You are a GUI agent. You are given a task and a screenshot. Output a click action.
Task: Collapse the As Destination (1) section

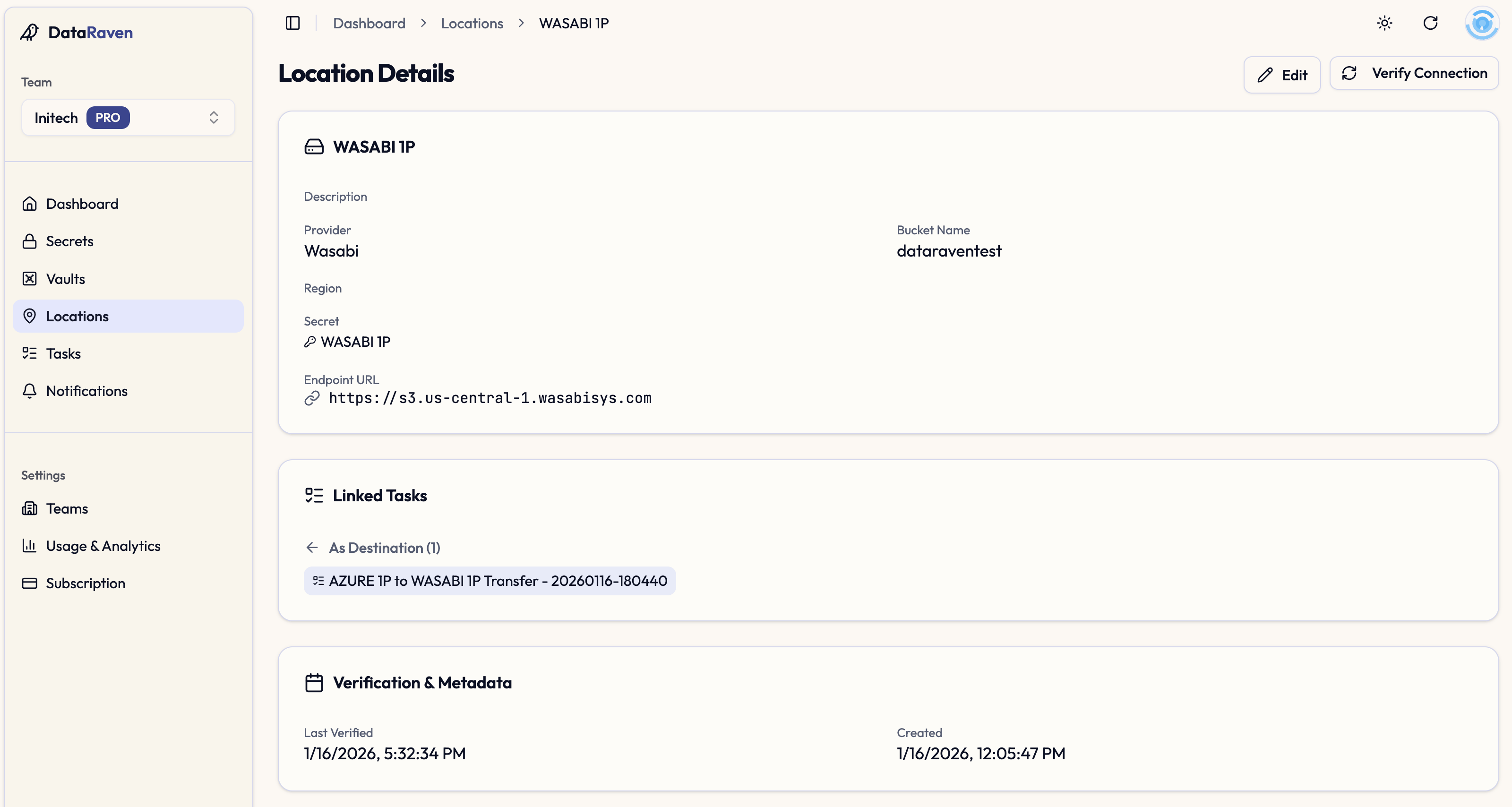tap(384, 548)
